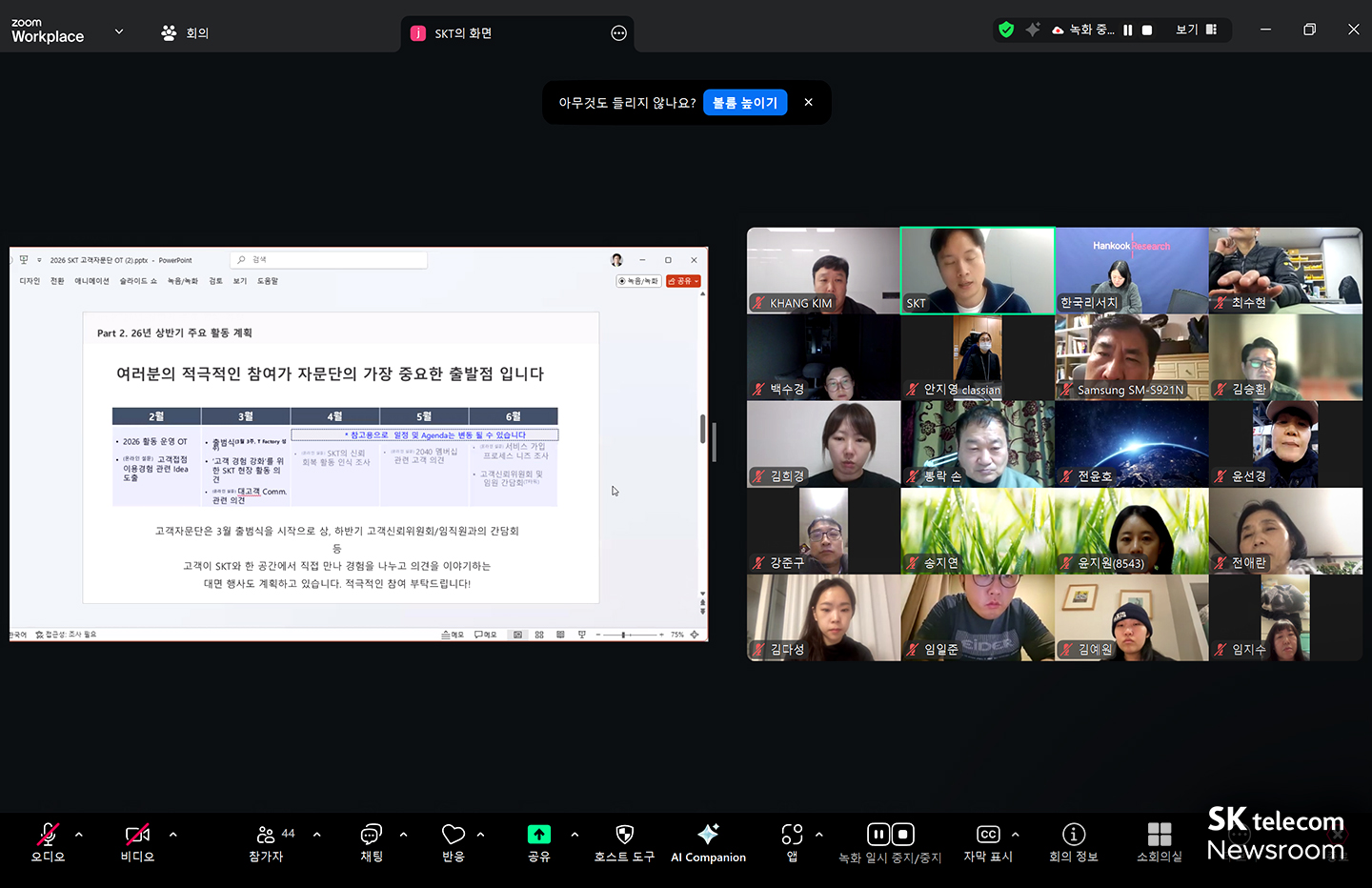Expand apps options arrow next to 앱
Screen dimensions: 1372x888
pos(818,835)
